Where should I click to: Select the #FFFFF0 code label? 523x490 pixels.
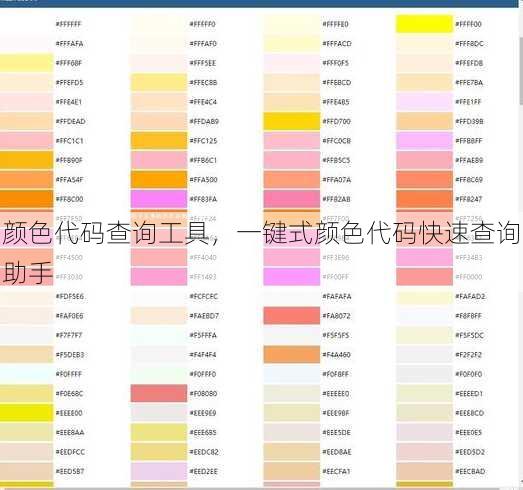click(202, 24)
